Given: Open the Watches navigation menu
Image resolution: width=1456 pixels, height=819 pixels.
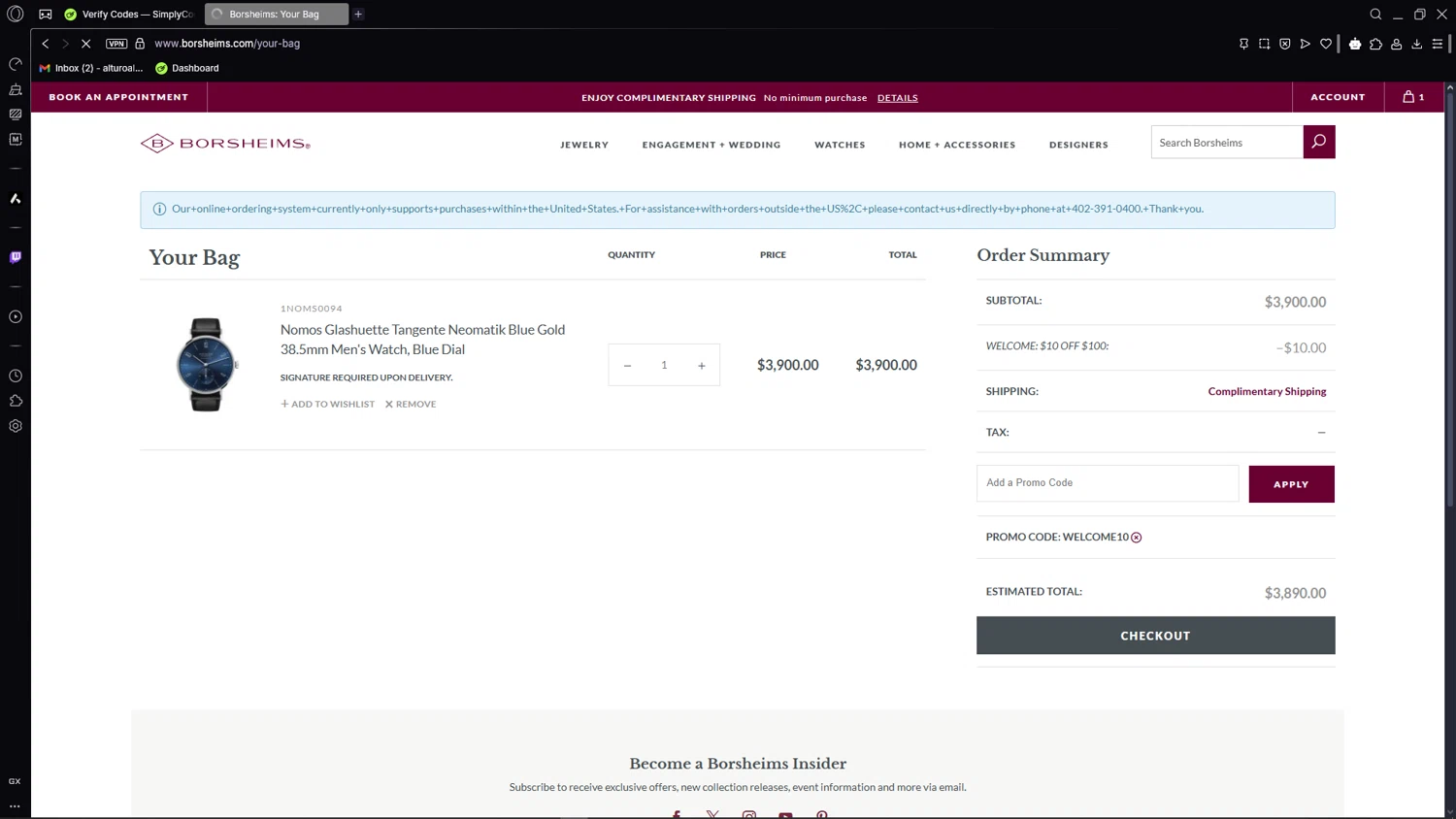Looking at the screenshot, I should click(x=840, y=145).
